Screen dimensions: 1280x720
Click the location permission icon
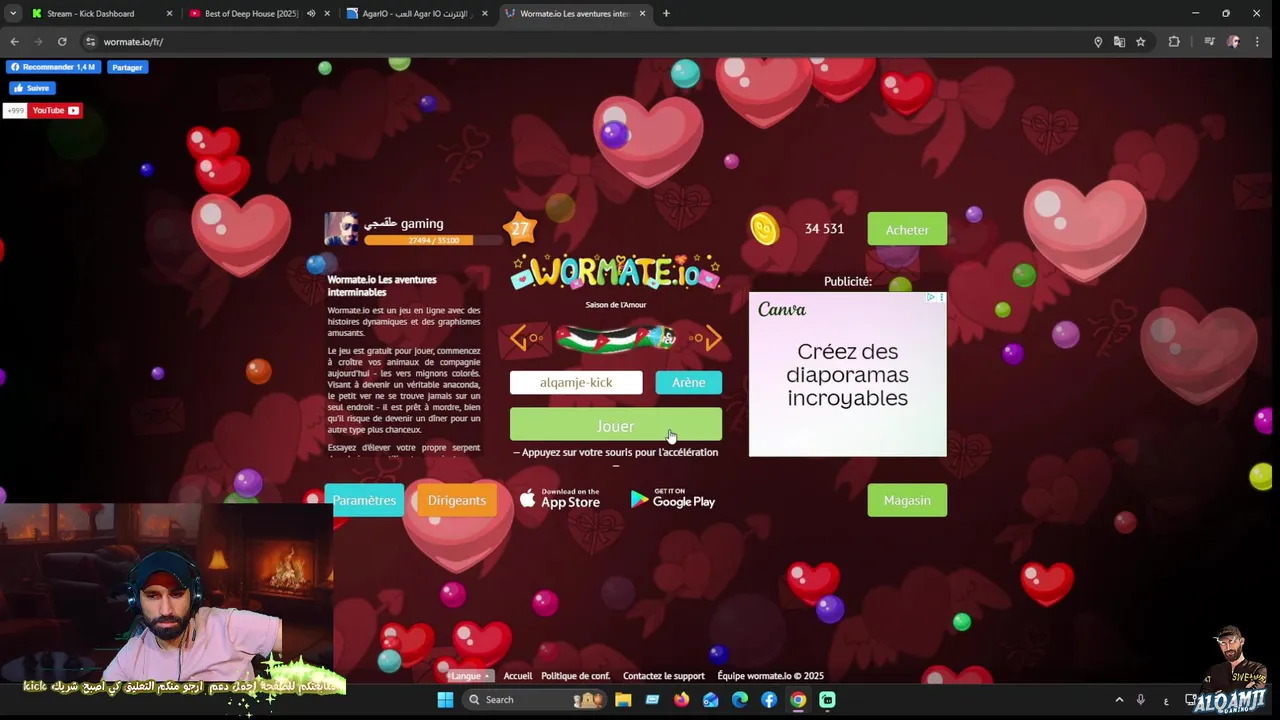click(1098, 42)
